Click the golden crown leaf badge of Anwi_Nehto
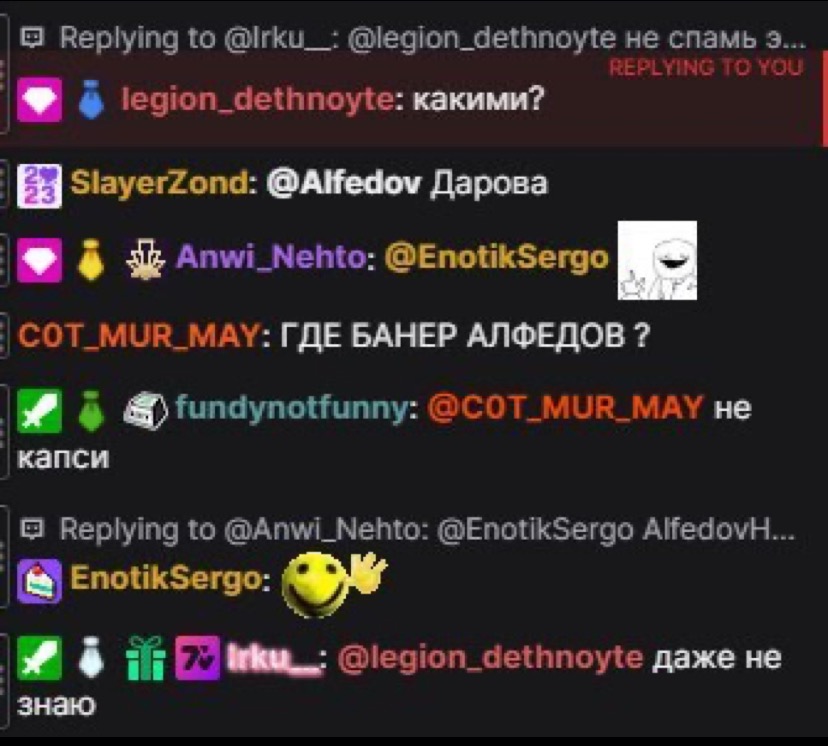This screenshot has height=746, width=828. (x=146, y=259)
